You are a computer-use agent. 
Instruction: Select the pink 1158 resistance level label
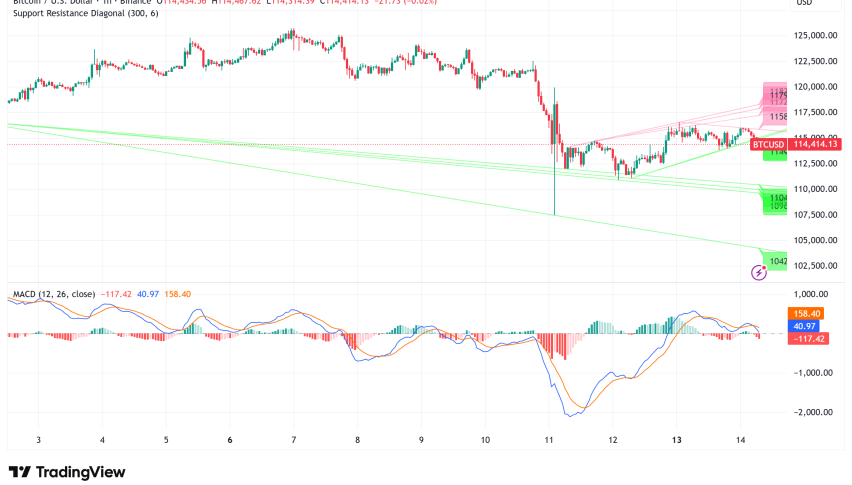776,118
